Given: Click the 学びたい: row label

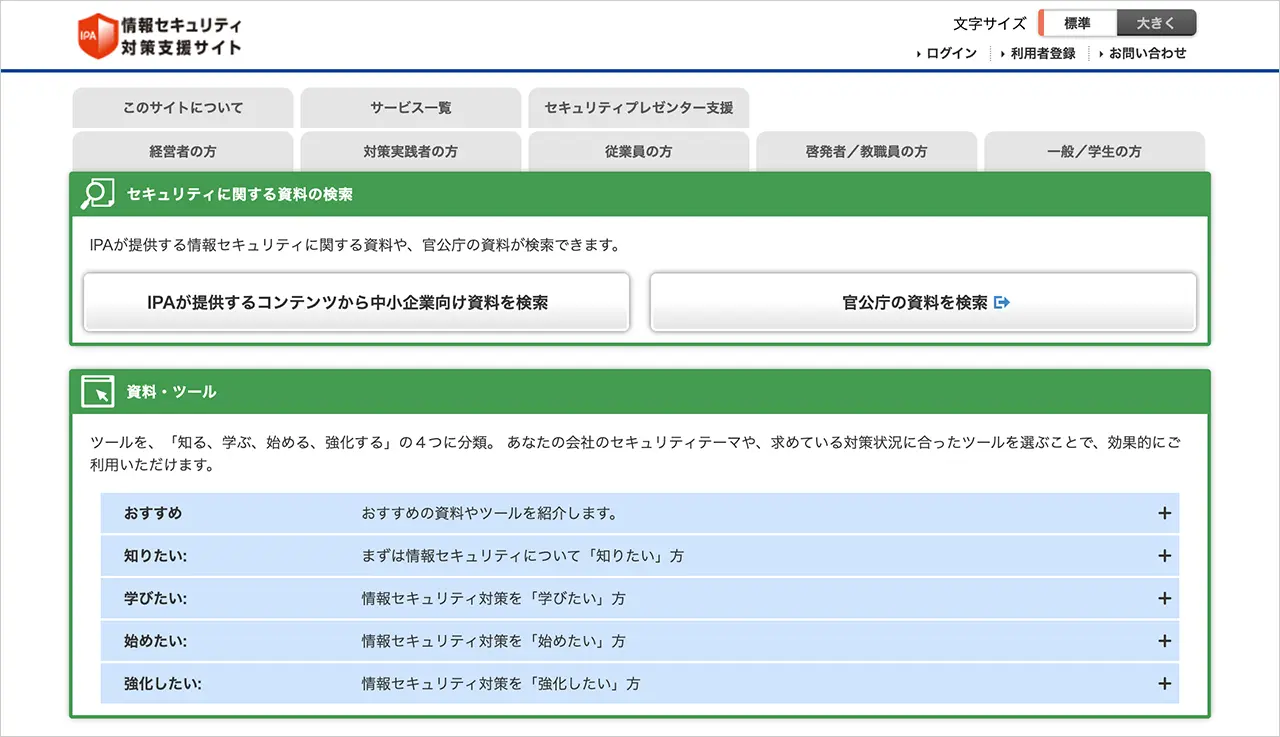Looking at the screenshot, I should click(x=156, y=598).
